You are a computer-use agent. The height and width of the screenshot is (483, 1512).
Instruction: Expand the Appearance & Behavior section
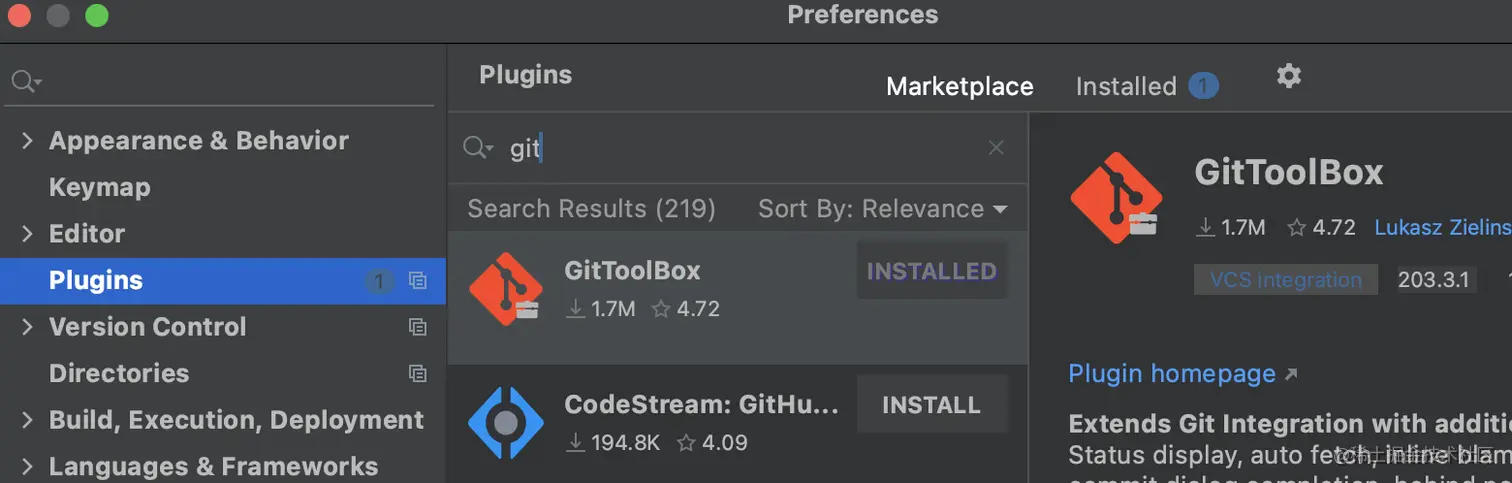[27, 141]
